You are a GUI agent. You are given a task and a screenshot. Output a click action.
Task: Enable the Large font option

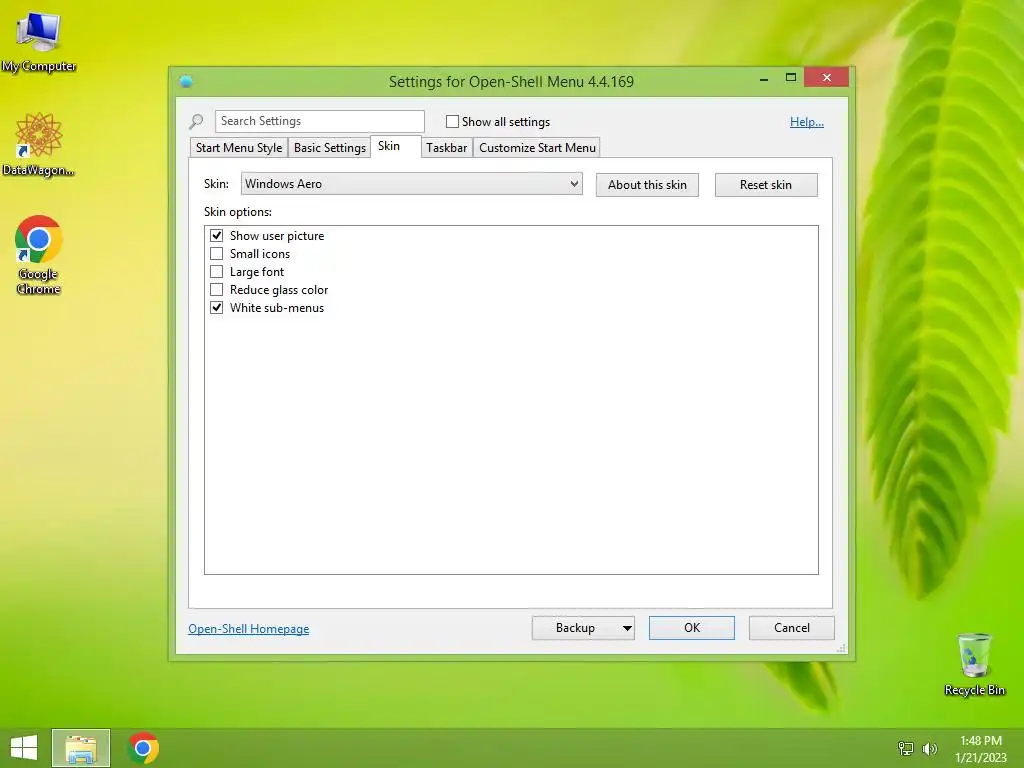click(216, 271)
